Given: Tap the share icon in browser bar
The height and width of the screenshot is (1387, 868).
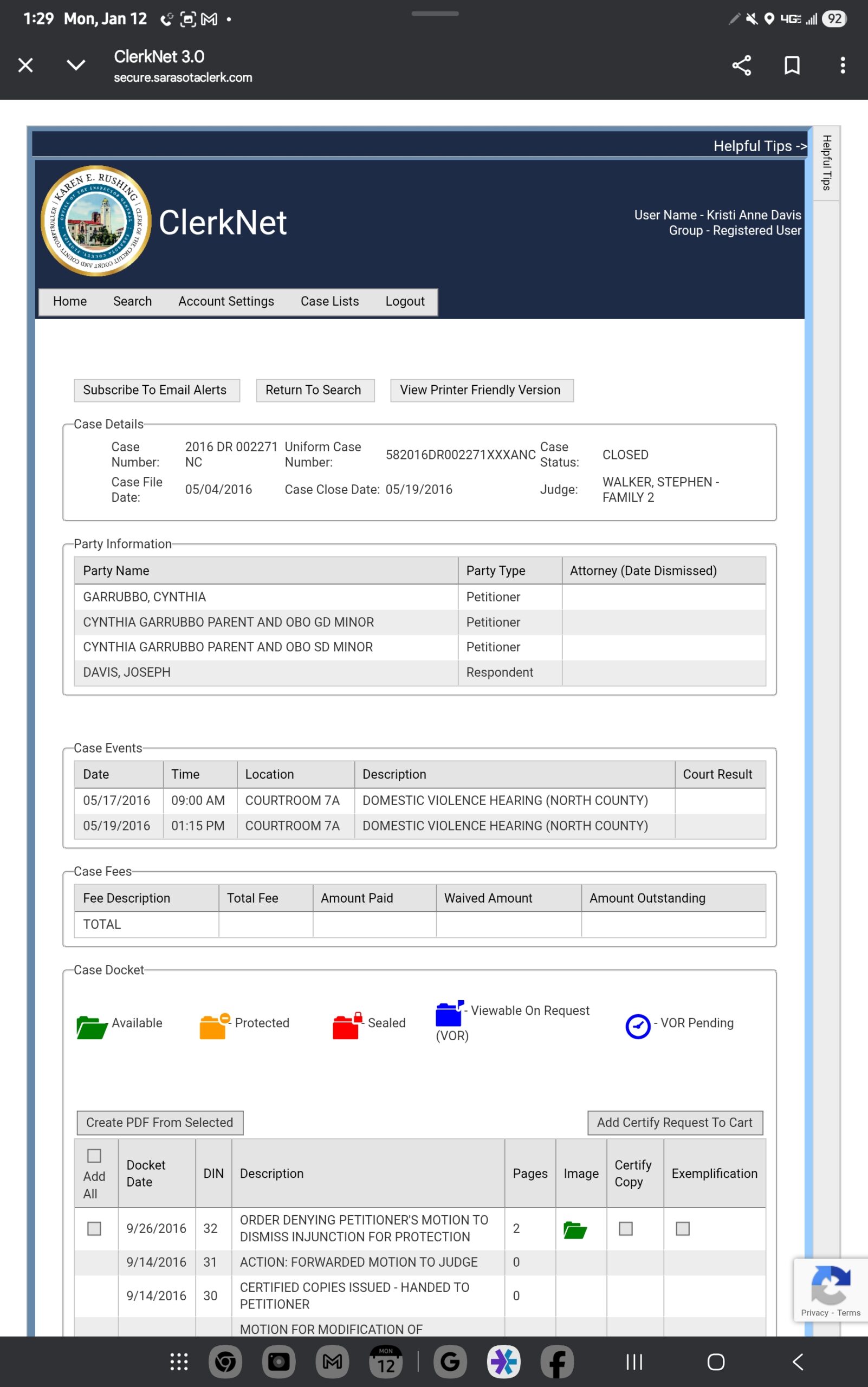Looking at the screenshot, I should (741, 66).
